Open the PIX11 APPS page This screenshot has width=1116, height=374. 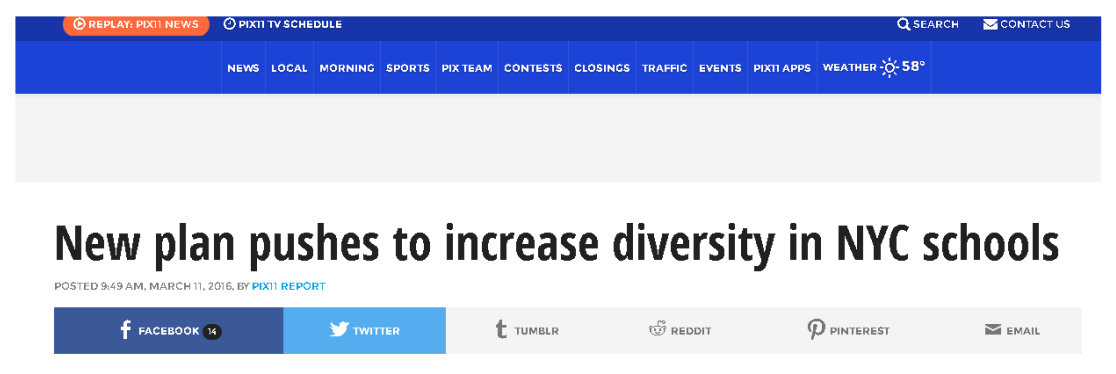pyautogui.click(x=782, y=68)
